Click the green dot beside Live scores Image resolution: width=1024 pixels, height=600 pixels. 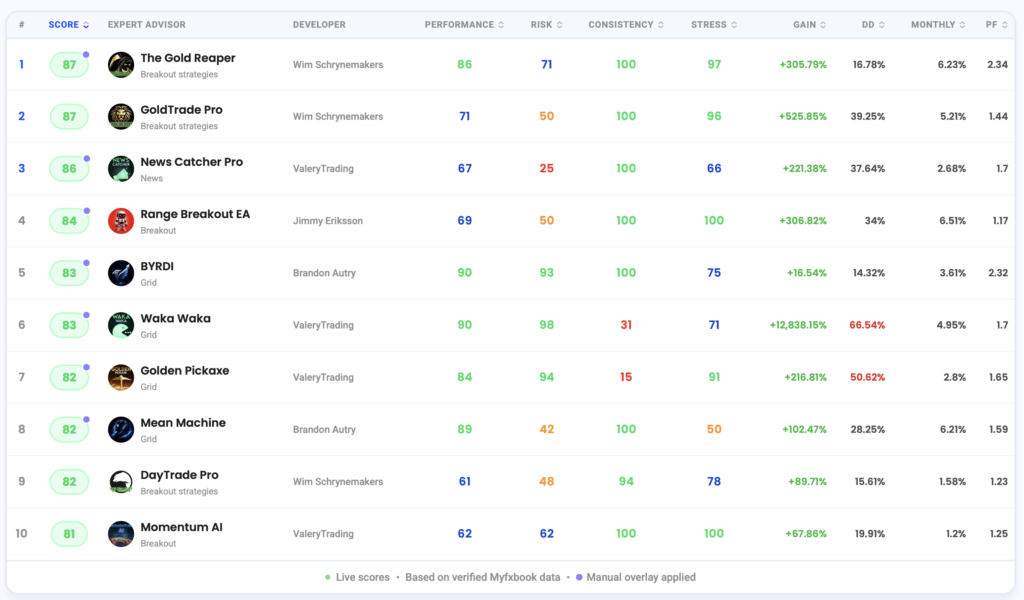coord(328,577)
